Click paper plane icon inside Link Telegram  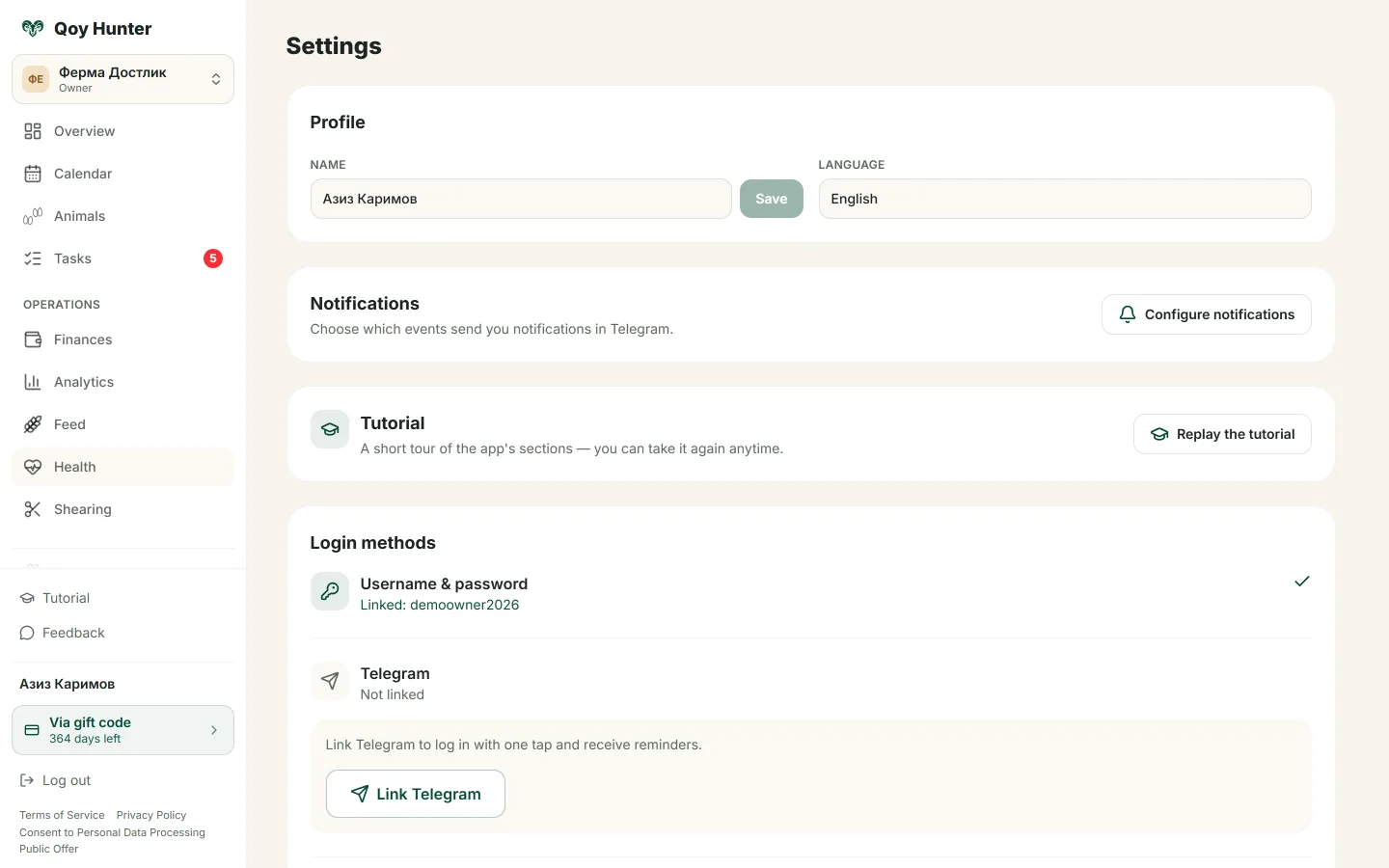click(360, 794)
